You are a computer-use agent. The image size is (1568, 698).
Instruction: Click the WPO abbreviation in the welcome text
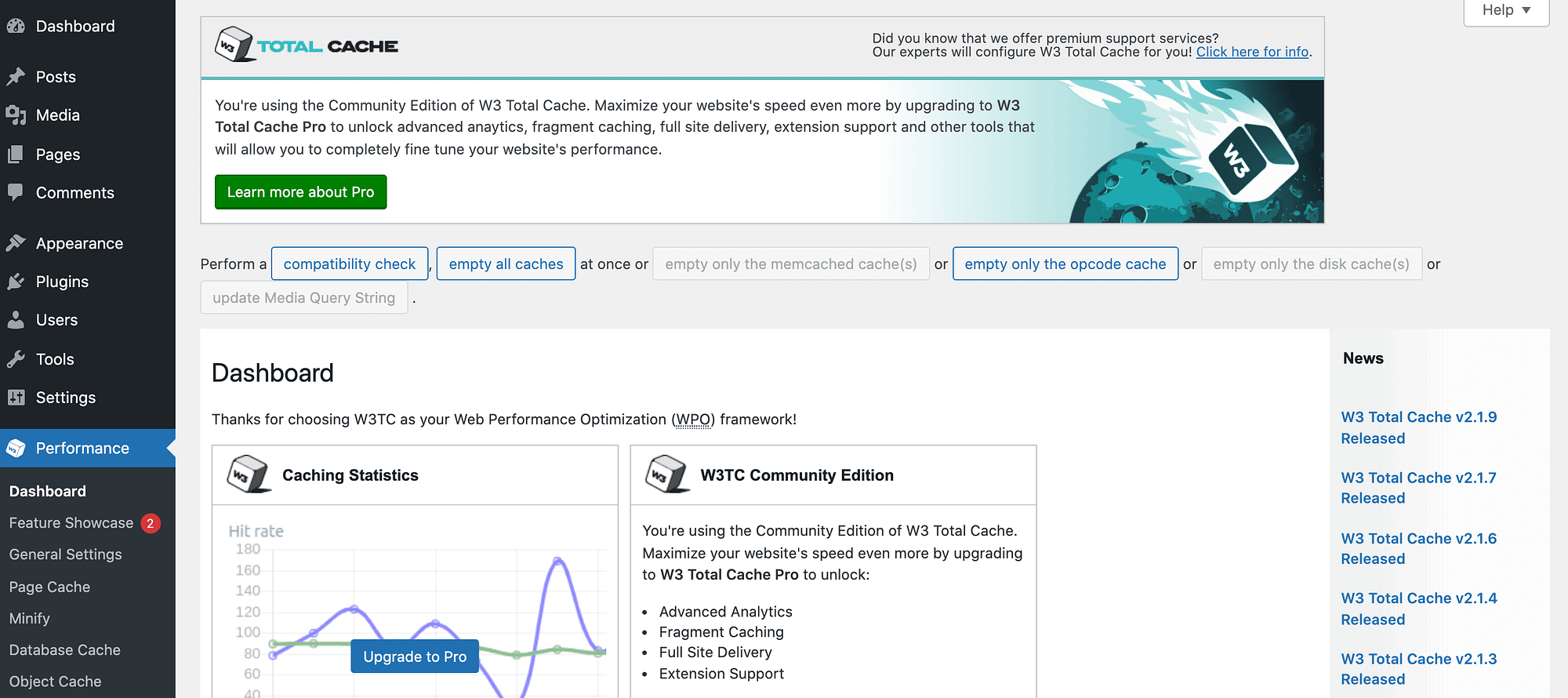pos(693,420)
